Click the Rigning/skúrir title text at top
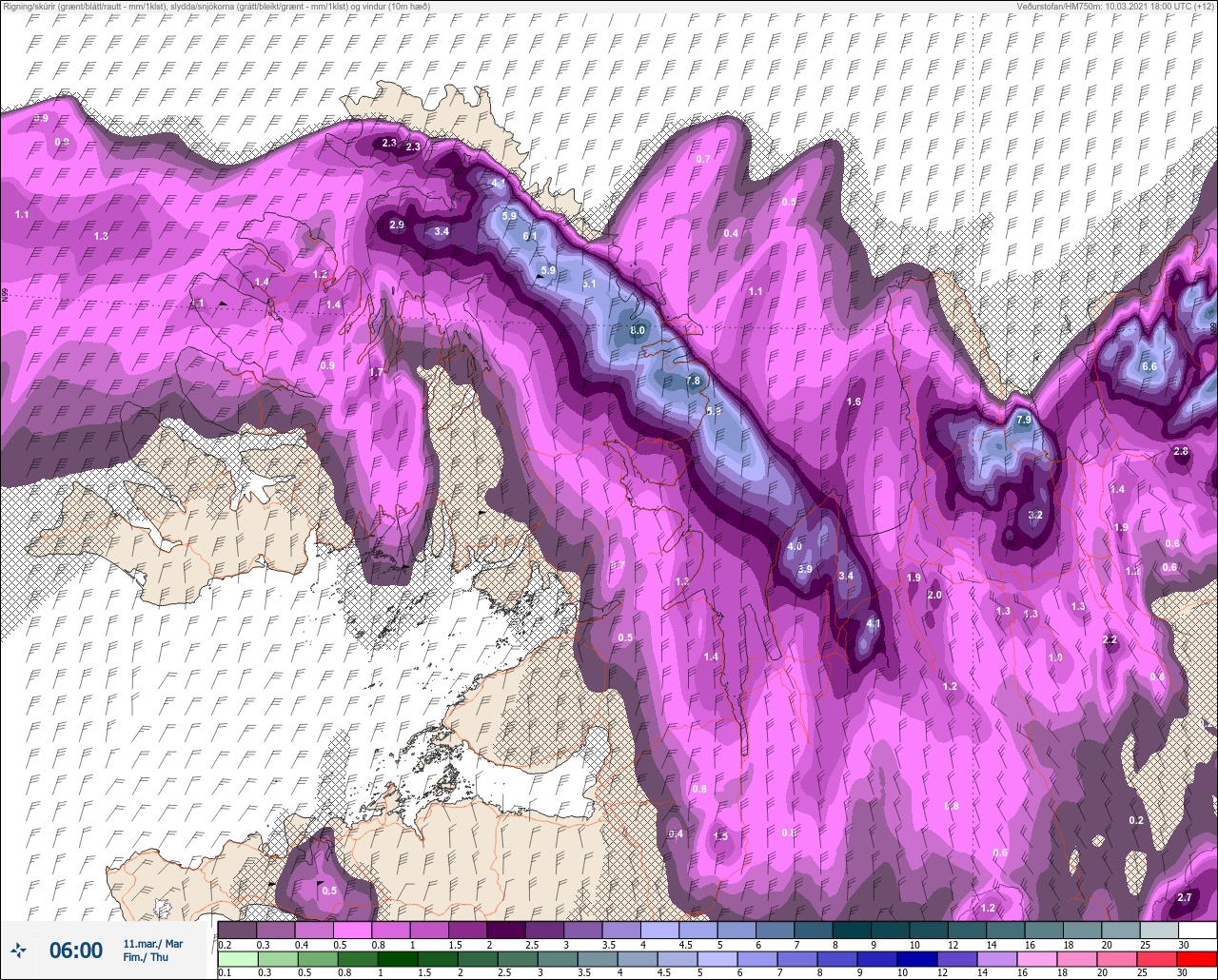 pos(216,7)
